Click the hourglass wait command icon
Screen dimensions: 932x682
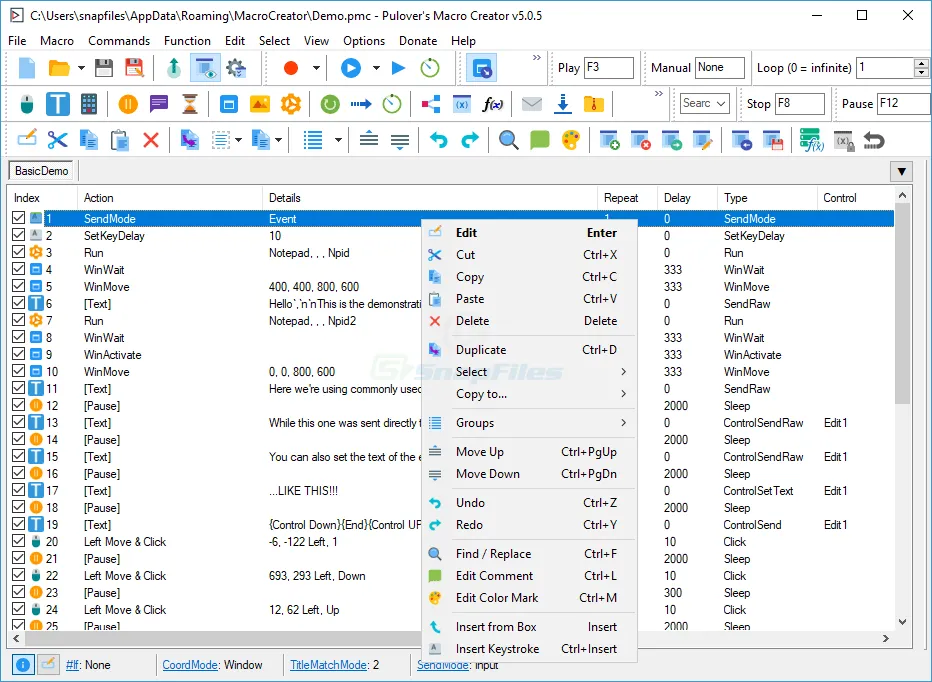pos(190,104)
